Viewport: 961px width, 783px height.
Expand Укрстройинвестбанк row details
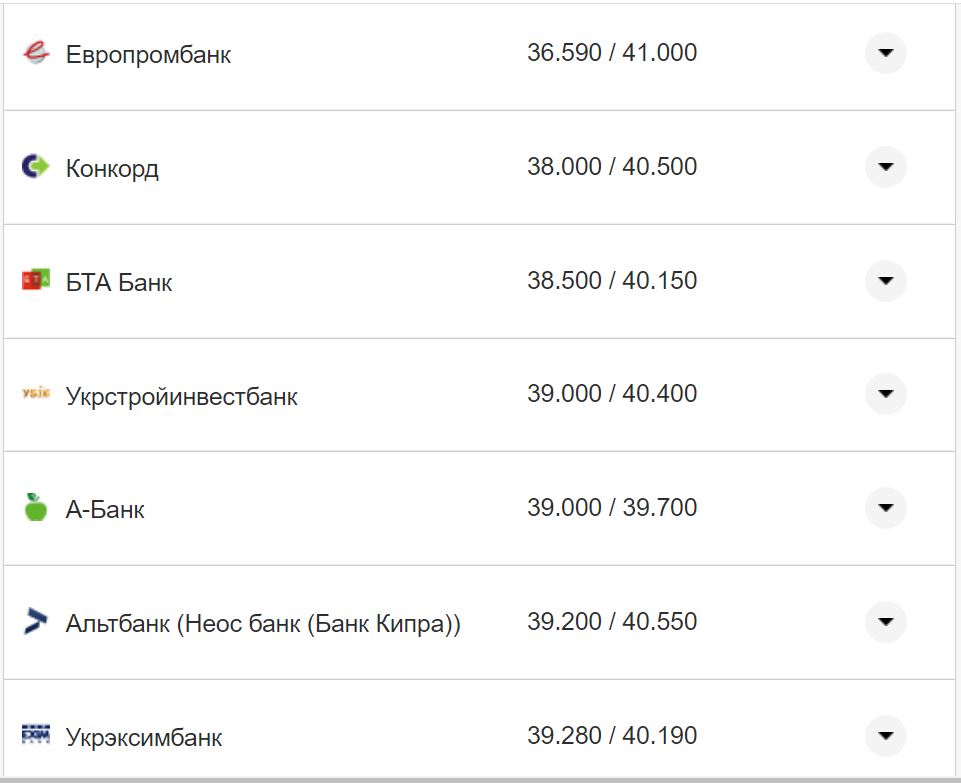click(885, 394)
